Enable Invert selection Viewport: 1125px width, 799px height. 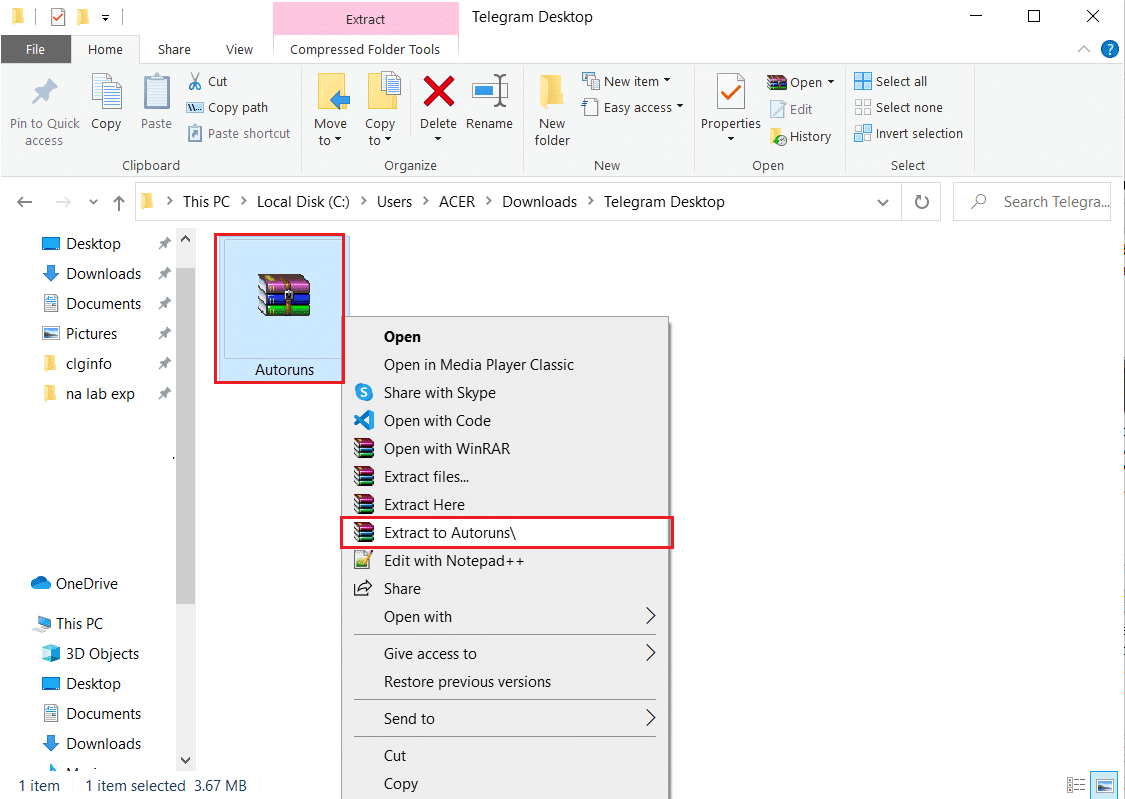[908, 133]
